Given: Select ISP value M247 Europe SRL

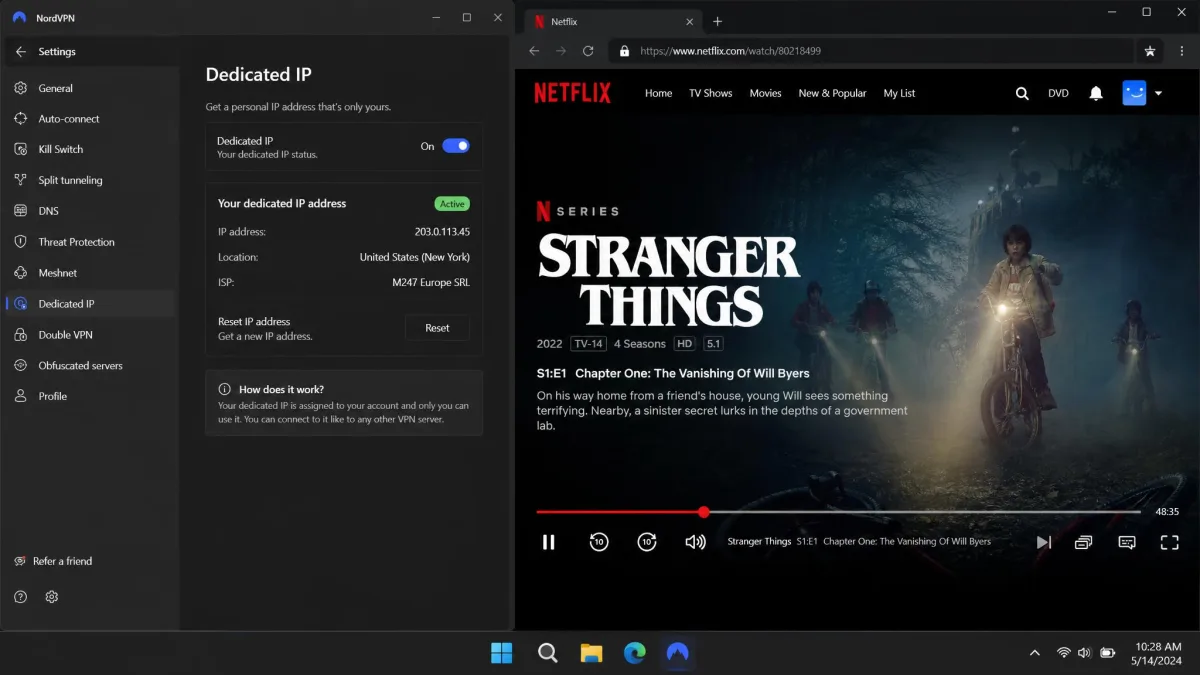Looking at the screenshot, I should [x=431, y=283].
